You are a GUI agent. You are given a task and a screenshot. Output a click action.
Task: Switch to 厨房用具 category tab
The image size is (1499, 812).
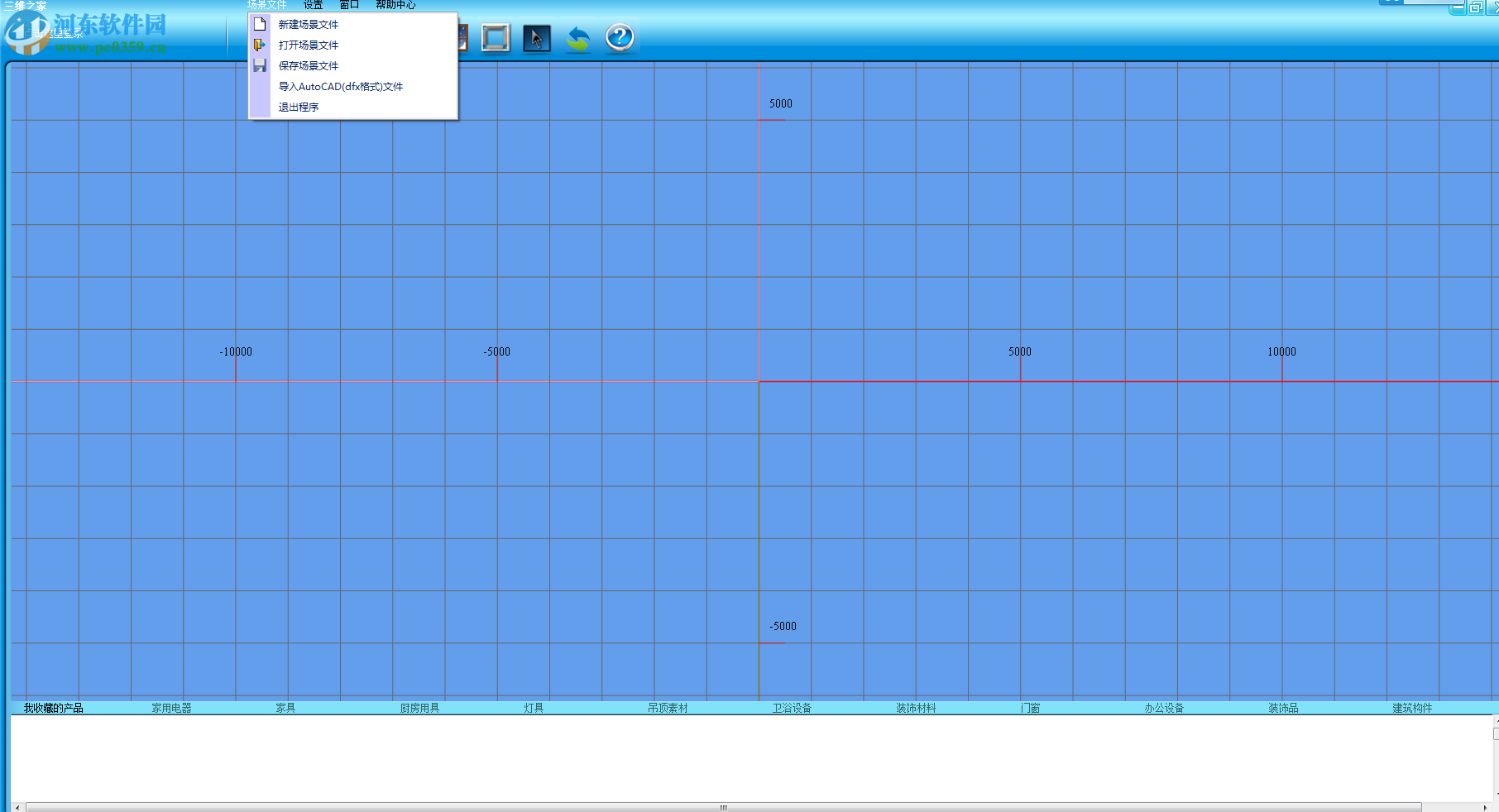coord(419,708)
